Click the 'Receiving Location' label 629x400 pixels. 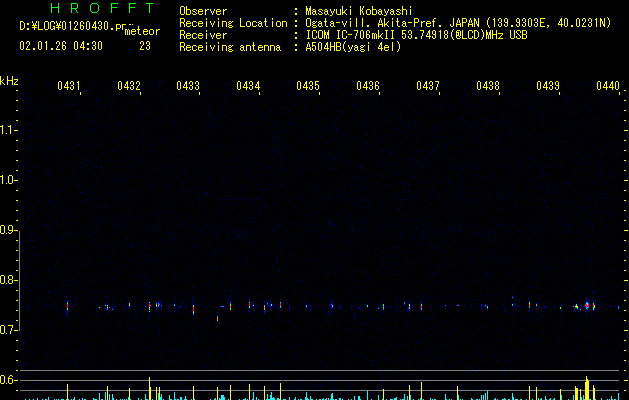(x=233, y=23)
